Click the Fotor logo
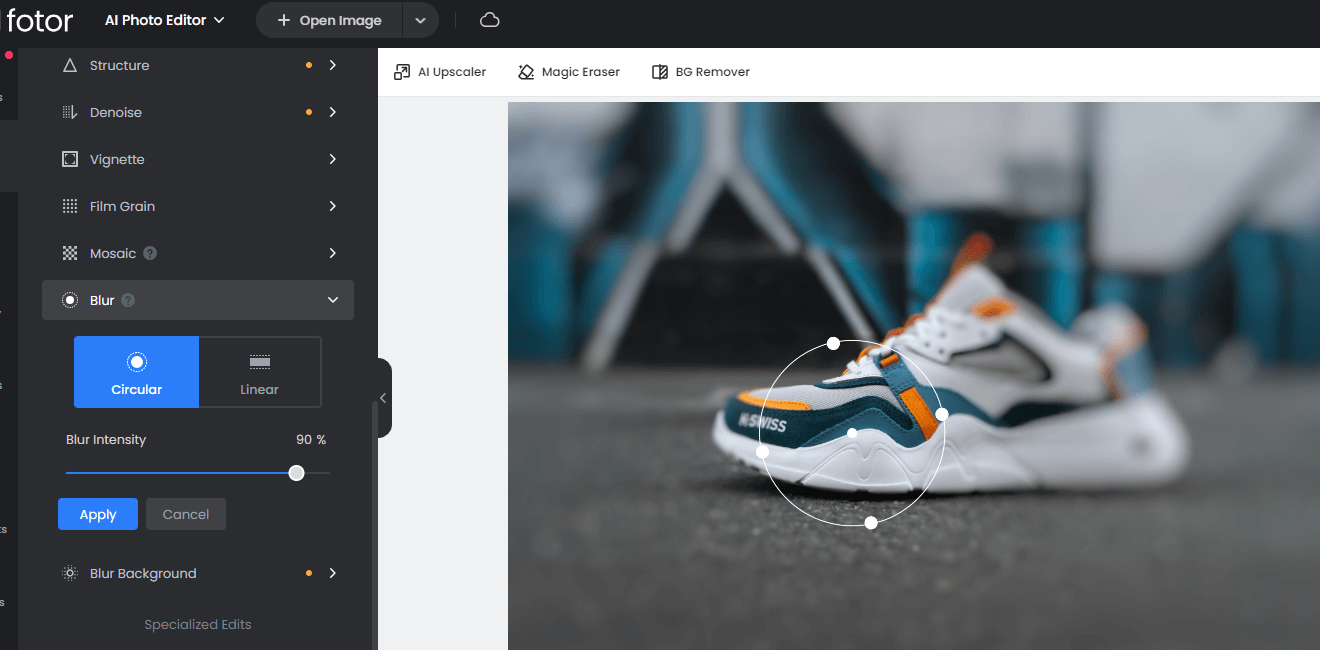Image resolution: width=1320 pixels, height=650 pixels. click(x=40, y=20)
